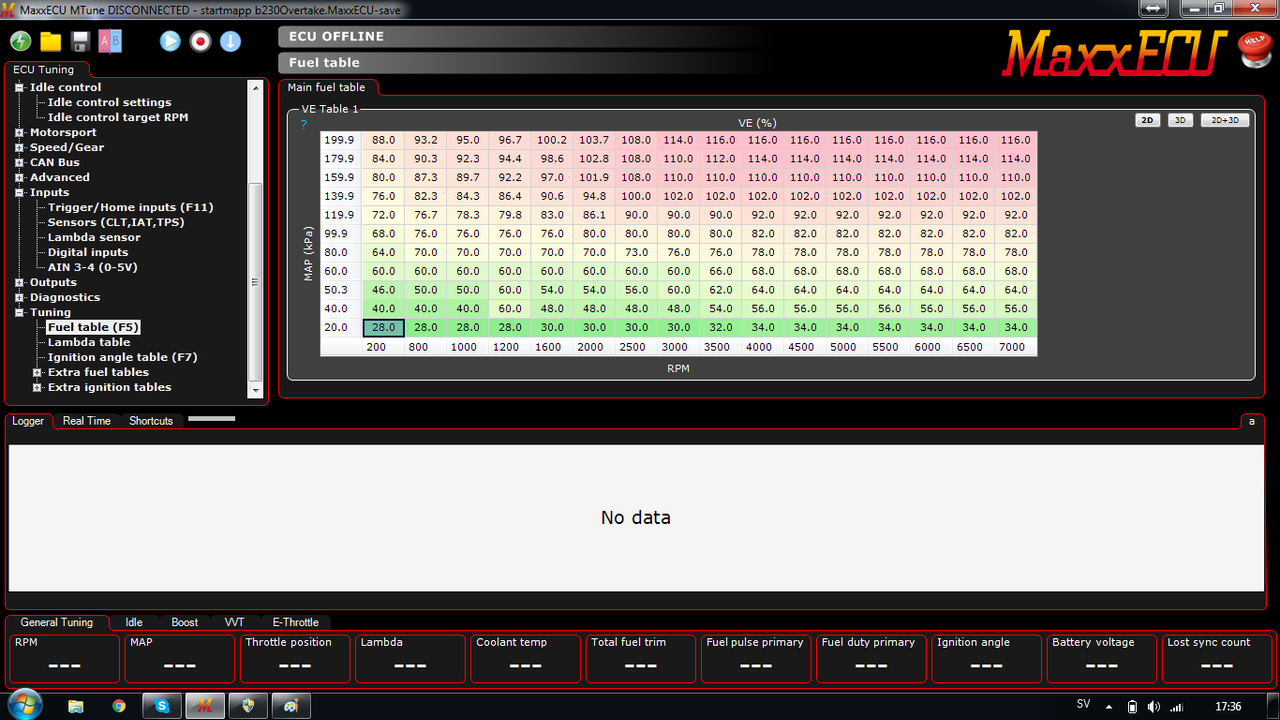Image resolution: width=1280 pixels, height=720 pixels.
Task: Select Fuel table (F5) in the tree
Action: tap(93, 327)
